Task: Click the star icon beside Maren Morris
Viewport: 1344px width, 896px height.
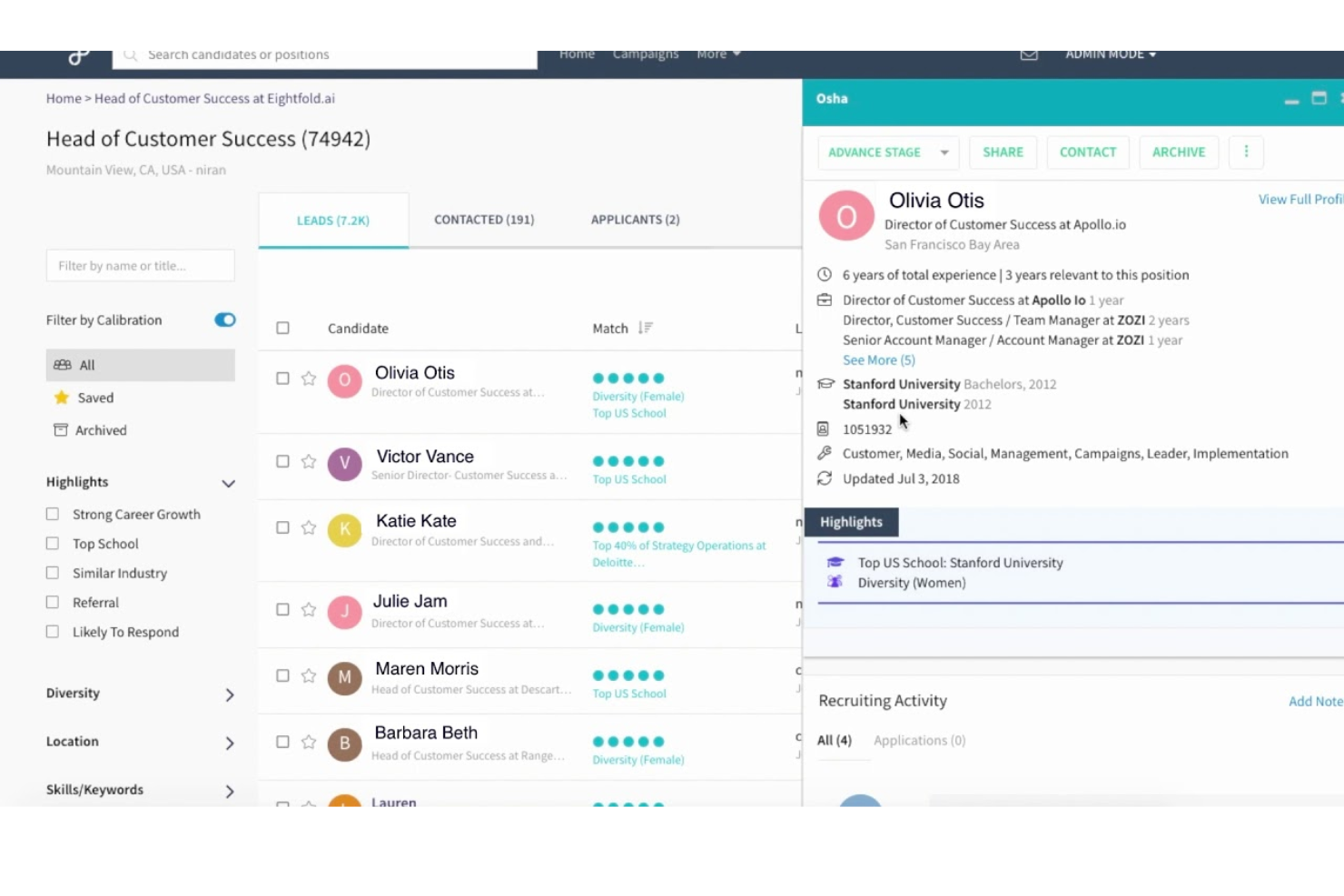Action: pyautogui.click(x=309, y=676)
